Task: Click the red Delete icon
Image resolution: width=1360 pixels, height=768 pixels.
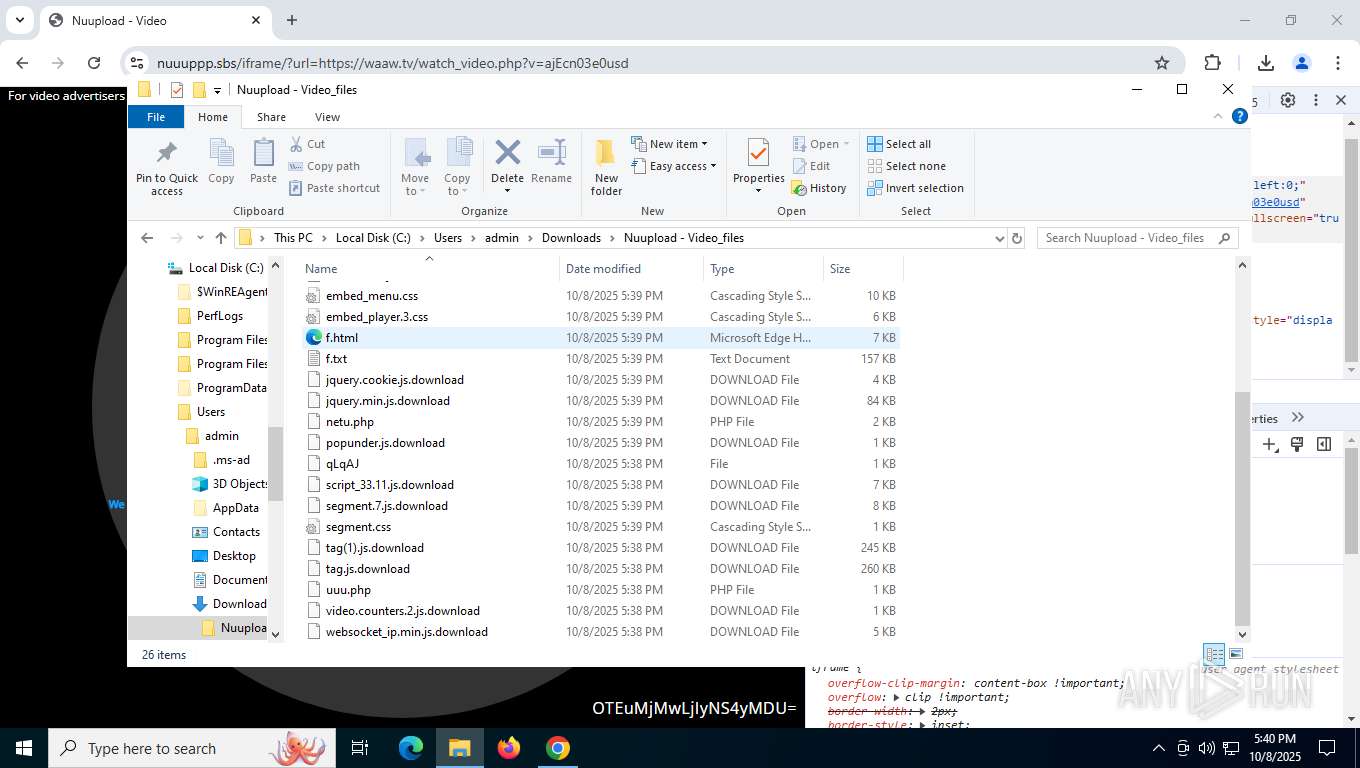Action: (x=507, y=153)
